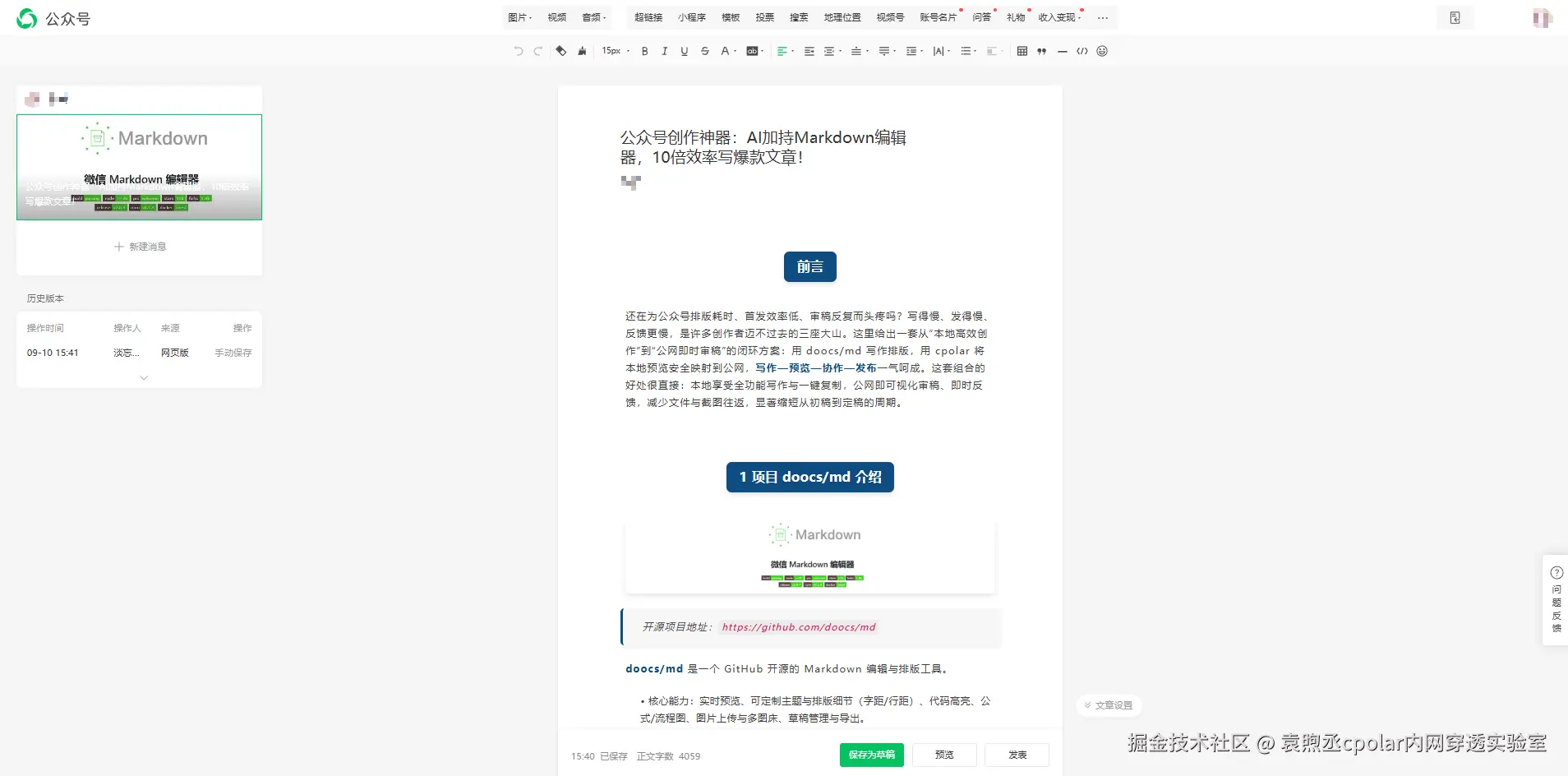The image size is (1568, 776).
Task: Open the github.com/doocs/md link
Action: click(x=799, y=627)
